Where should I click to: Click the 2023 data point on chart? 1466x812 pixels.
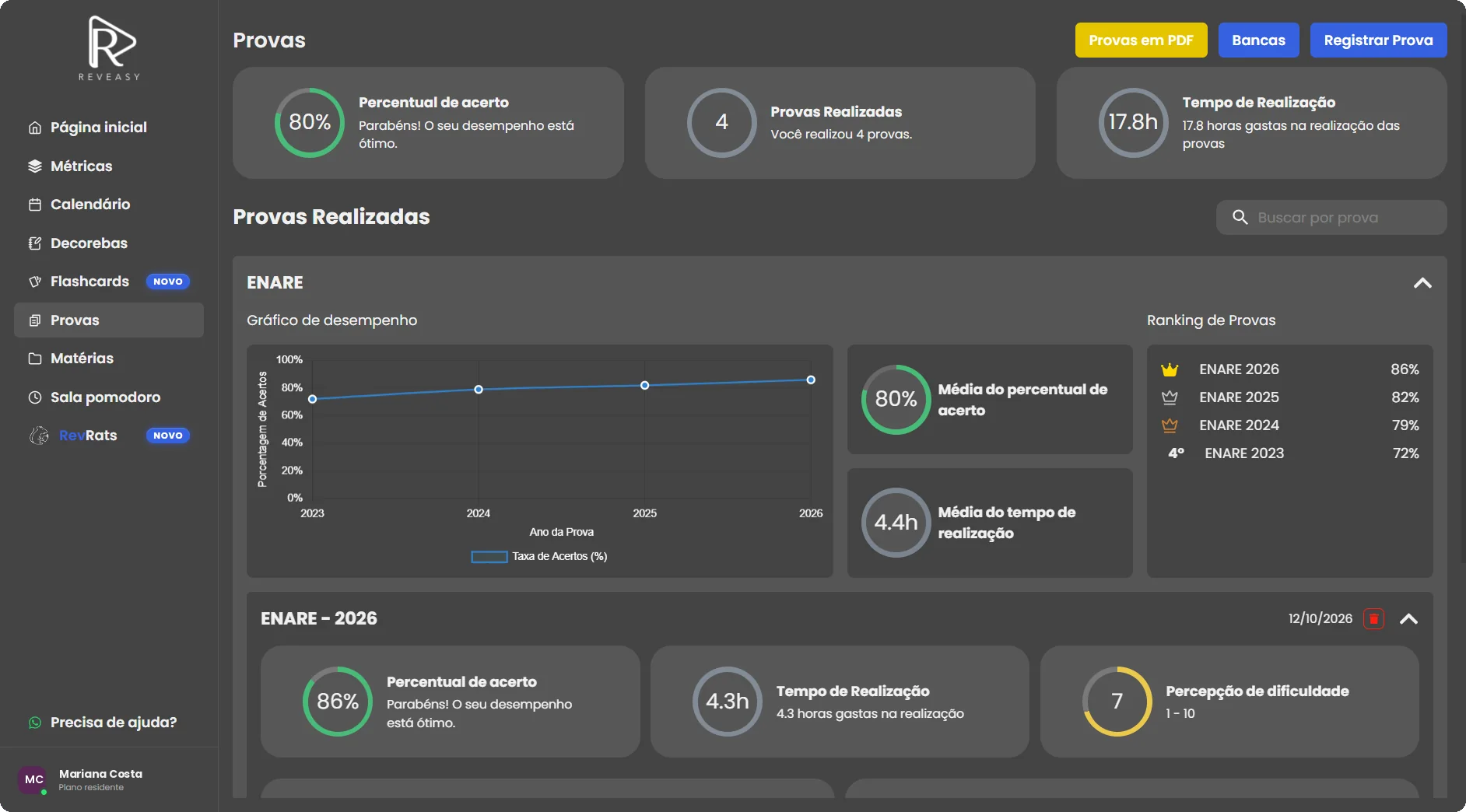click(x=312, y=399)
